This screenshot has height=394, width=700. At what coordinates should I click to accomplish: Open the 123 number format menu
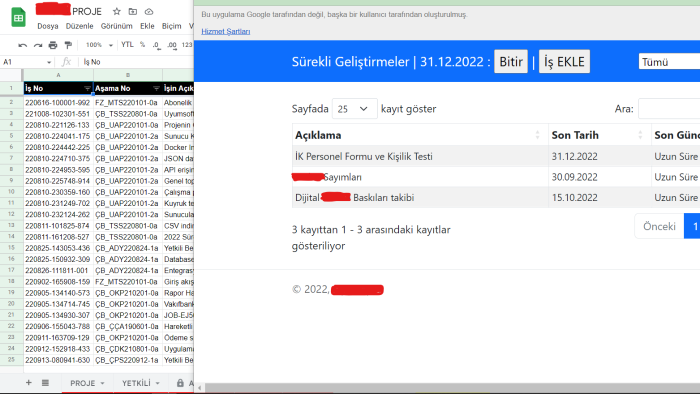pos(187,45)
